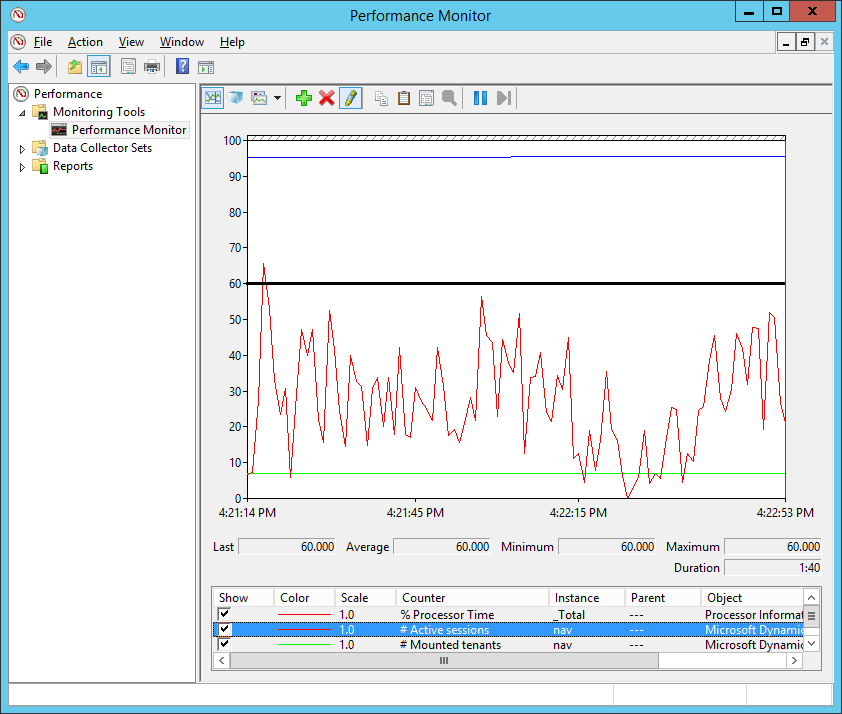
Task: Click the counter list horizontal scrollbar
Action: (x=442, y=661)
